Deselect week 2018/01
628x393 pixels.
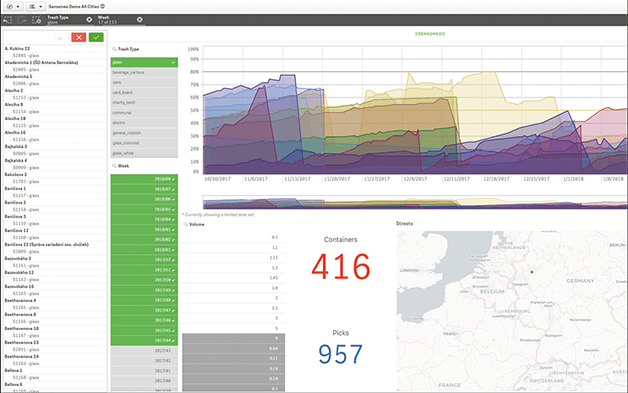[x=144, y=250]
